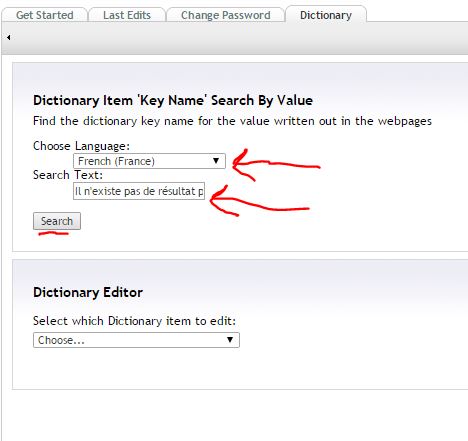The width and height of the screenshot is (468, 441).
Task: Click the red underline beneath the Search button
Action: coord(53,234)
